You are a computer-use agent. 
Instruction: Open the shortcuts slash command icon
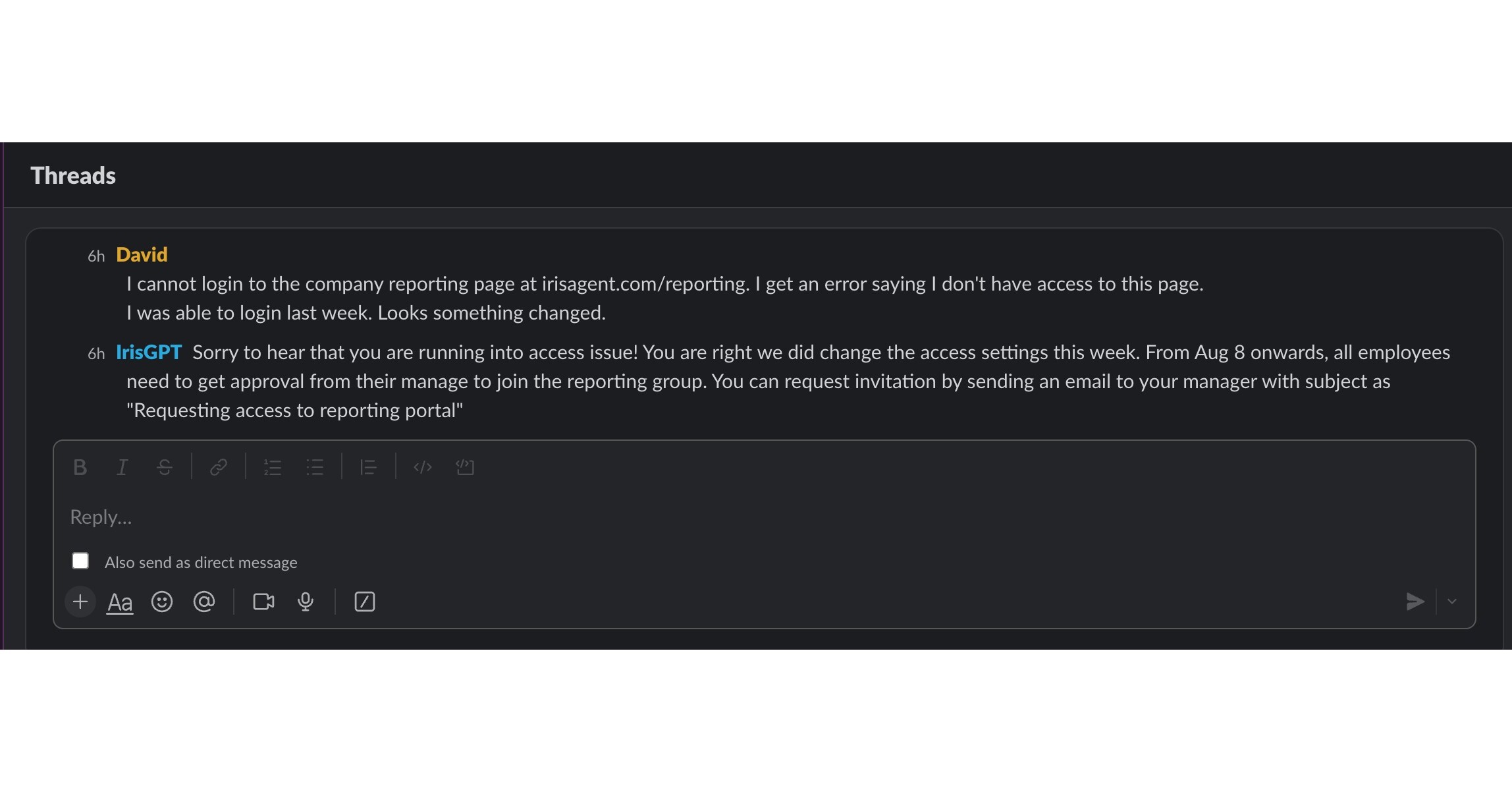point(365,602)
